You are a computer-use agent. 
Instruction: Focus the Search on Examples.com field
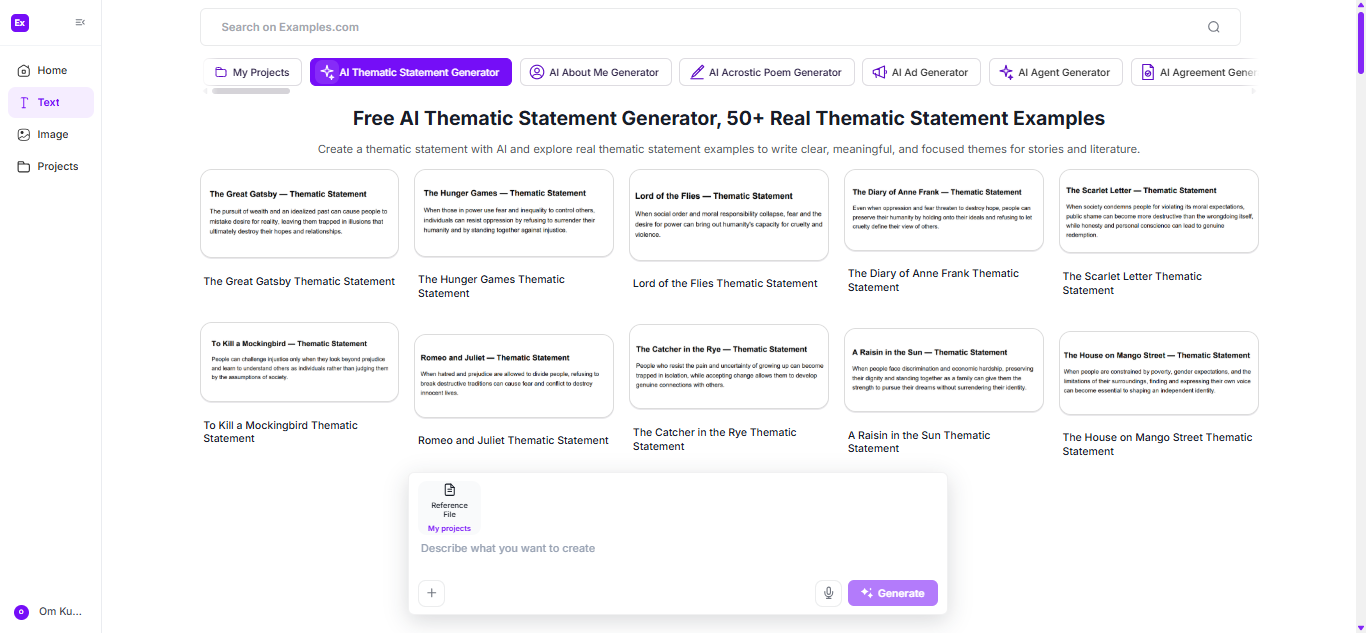point(720,27)
